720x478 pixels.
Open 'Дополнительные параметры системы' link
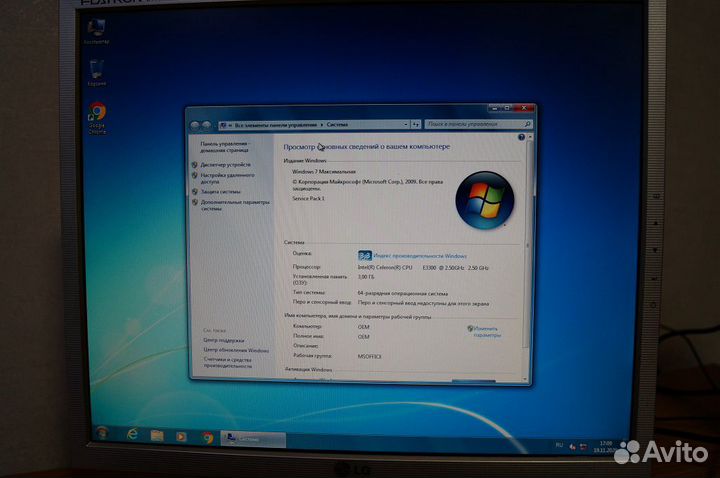(235, 205)
